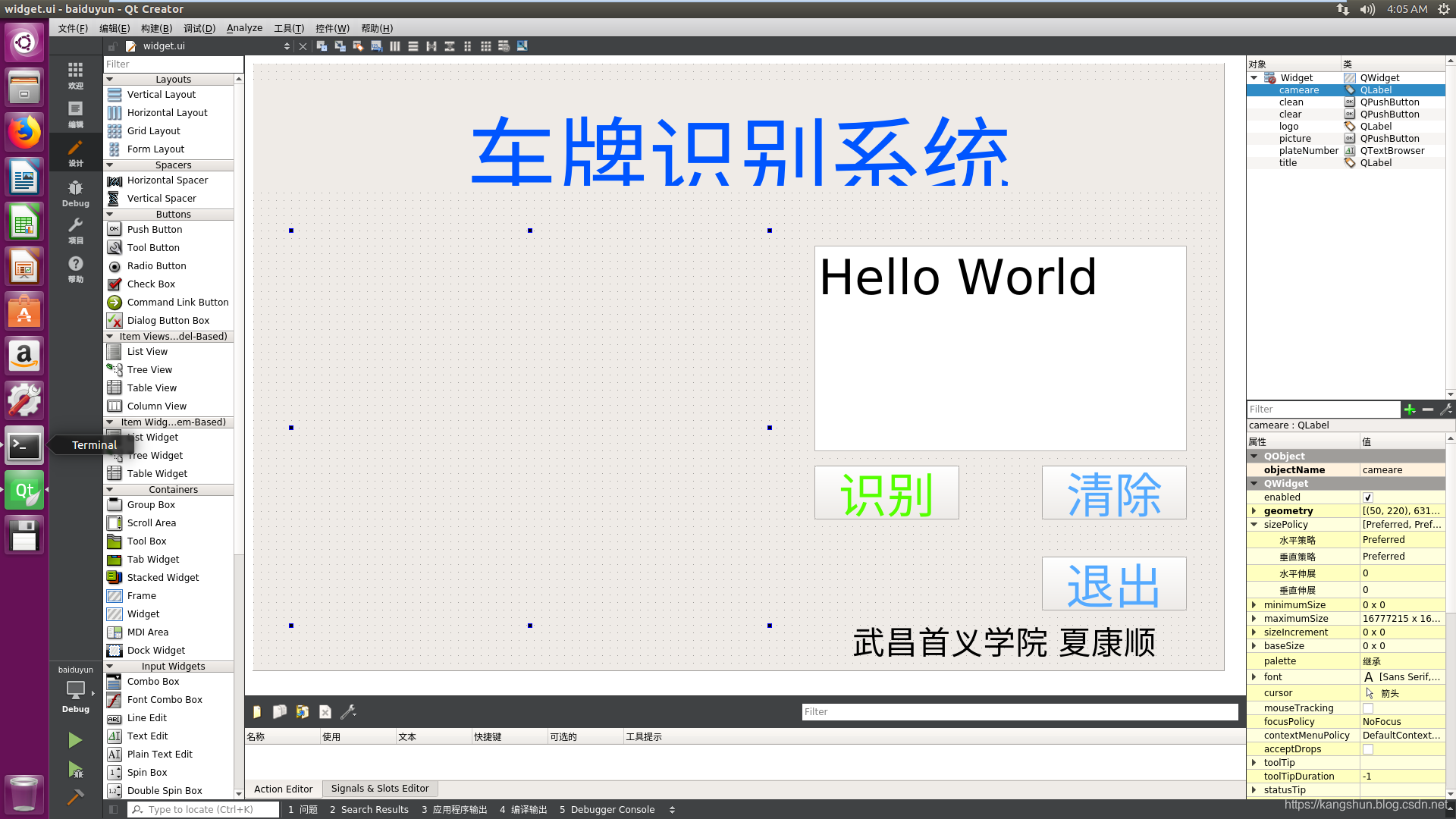This screenshot has width=1456, height=819.
Task: Open the Analyze menu
Action: click(244, 28)
